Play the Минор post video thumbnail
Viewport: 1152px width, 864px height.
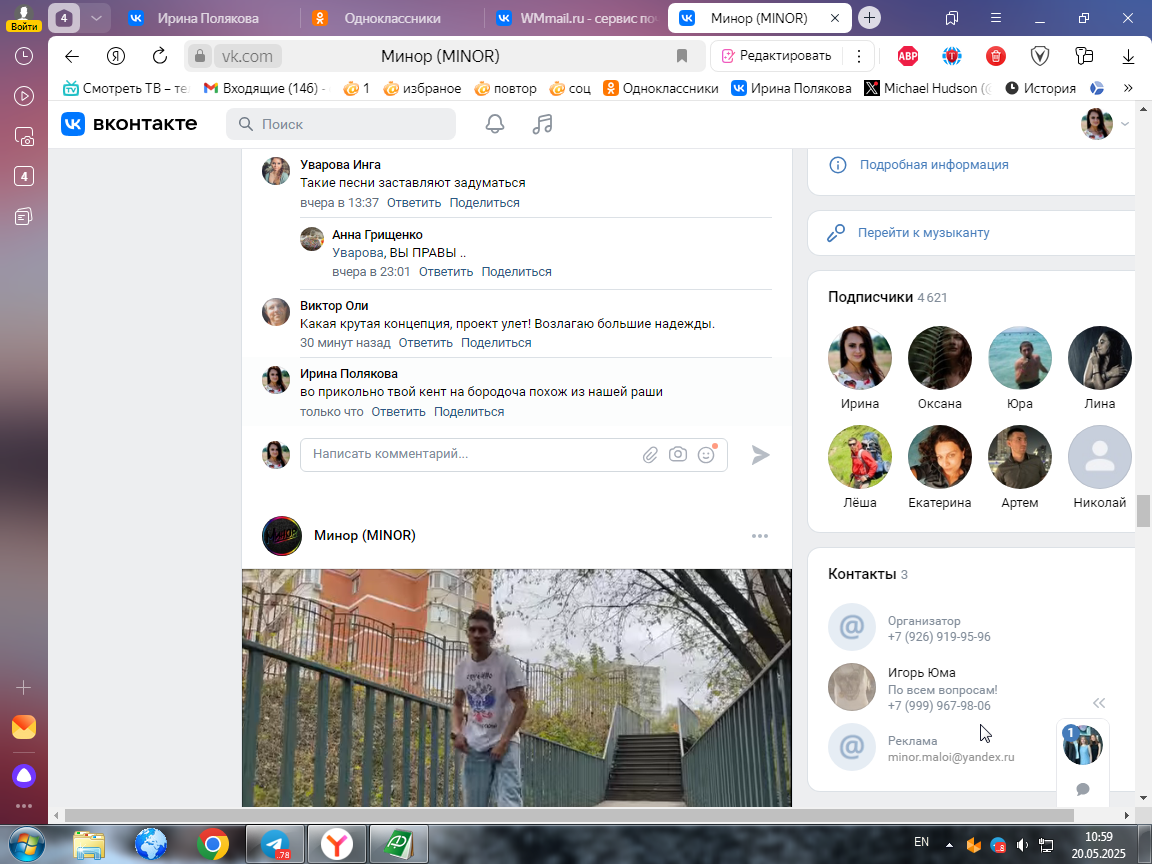pos(516,688)
